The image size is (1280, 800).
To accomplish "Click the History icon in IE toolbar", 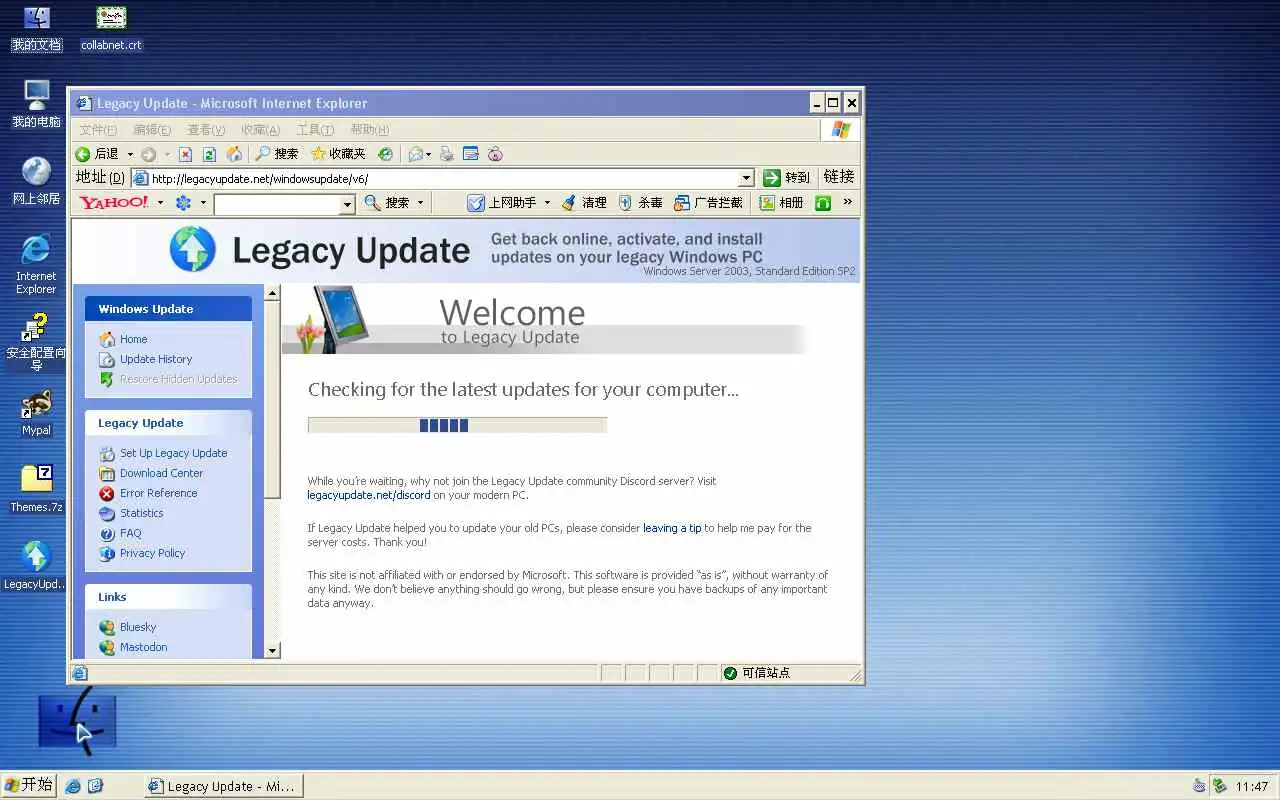I will point(385,154).
